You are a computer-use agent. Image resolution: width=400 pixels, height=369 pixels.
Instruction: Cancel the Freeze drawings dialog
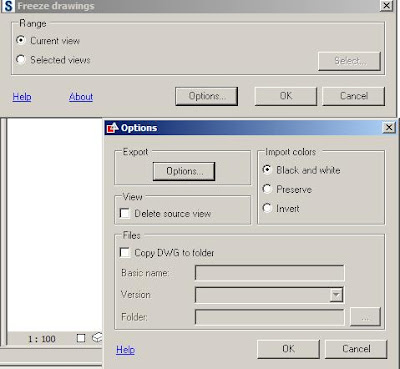(354, 96)
